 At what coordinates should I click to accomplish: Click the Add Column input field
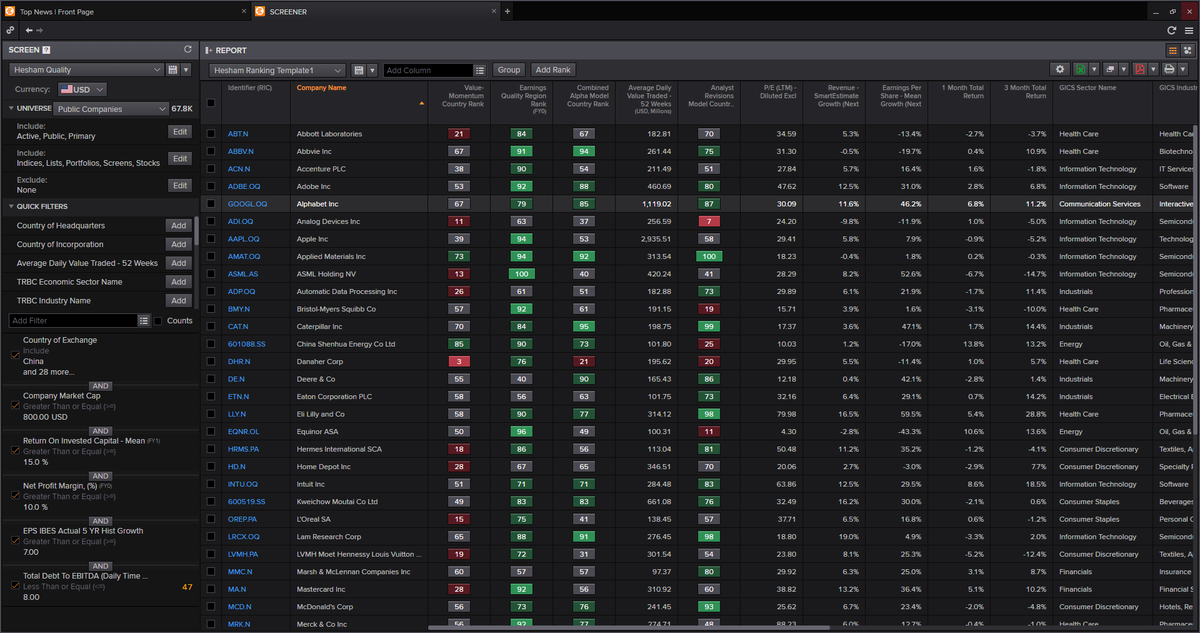click(x=428, y=70)
